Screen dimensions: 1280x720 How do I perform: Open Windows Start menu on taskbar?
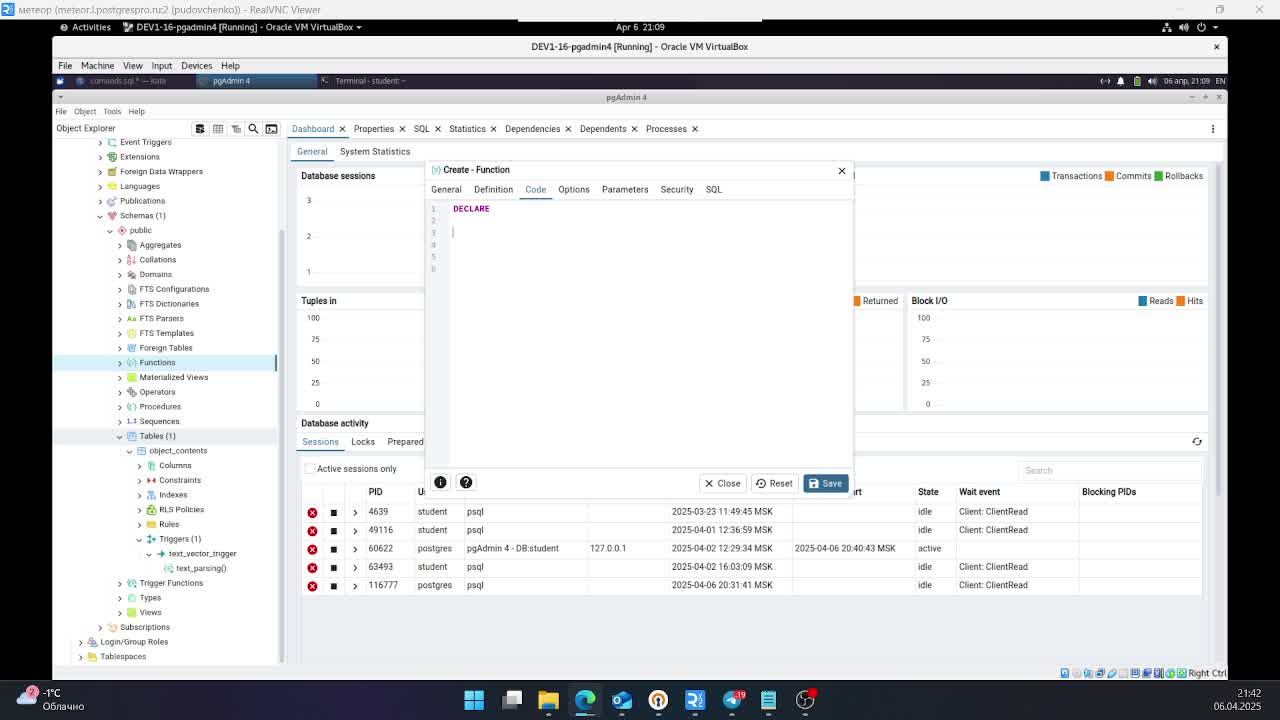coord(474,699)
